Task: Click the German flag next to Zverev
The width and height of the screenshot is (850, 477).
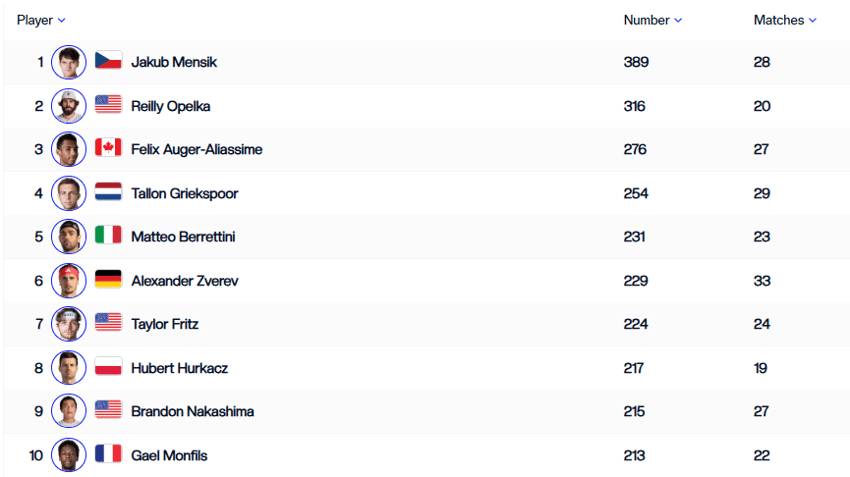Action: [108, 279]
